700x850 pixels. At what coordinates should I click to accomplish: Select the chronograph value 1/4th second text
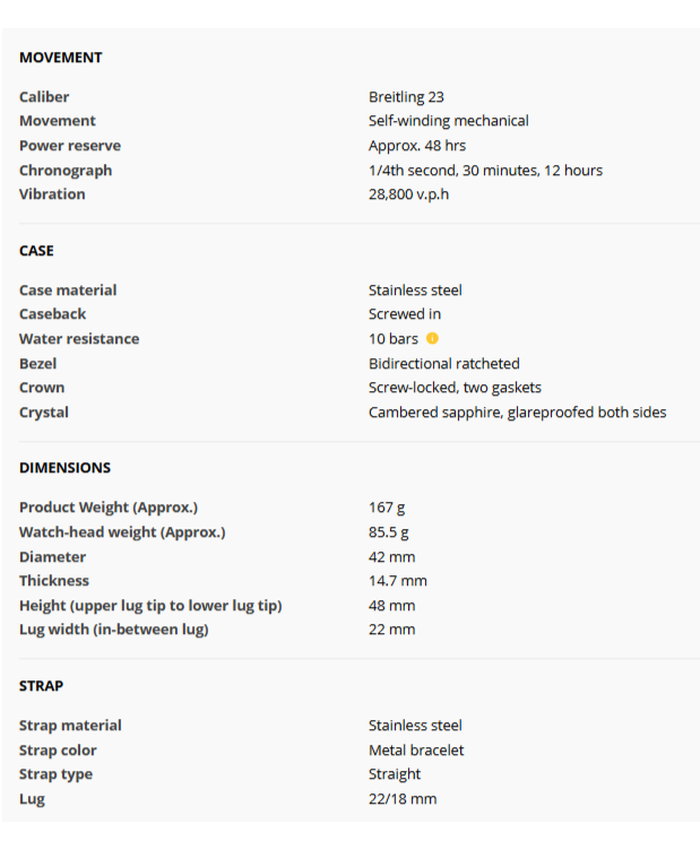(x=485, y=170)
